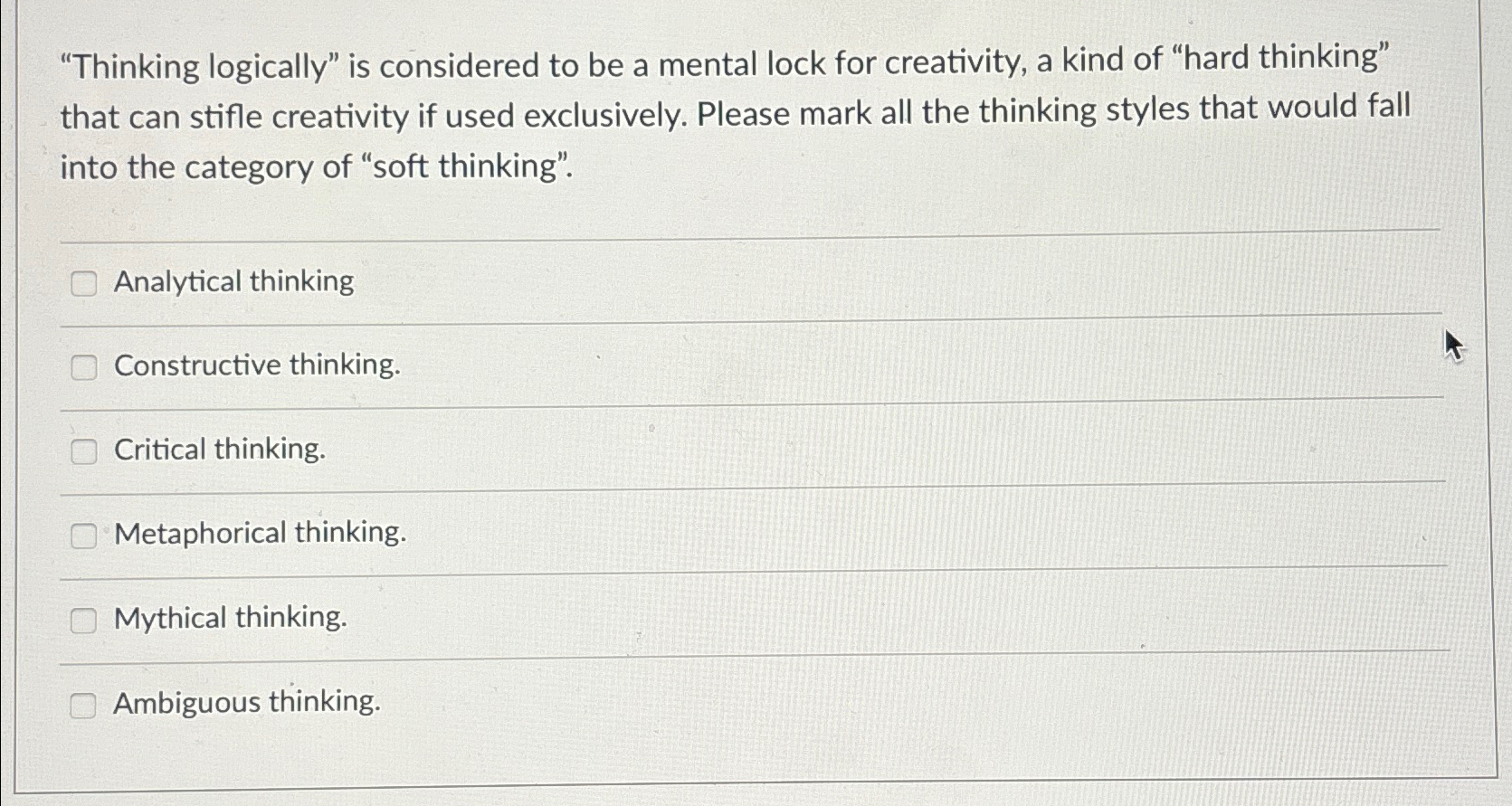1512x806 pixels.
Task: Click the row containing Mythical thinking
Action: pos(724,619)
